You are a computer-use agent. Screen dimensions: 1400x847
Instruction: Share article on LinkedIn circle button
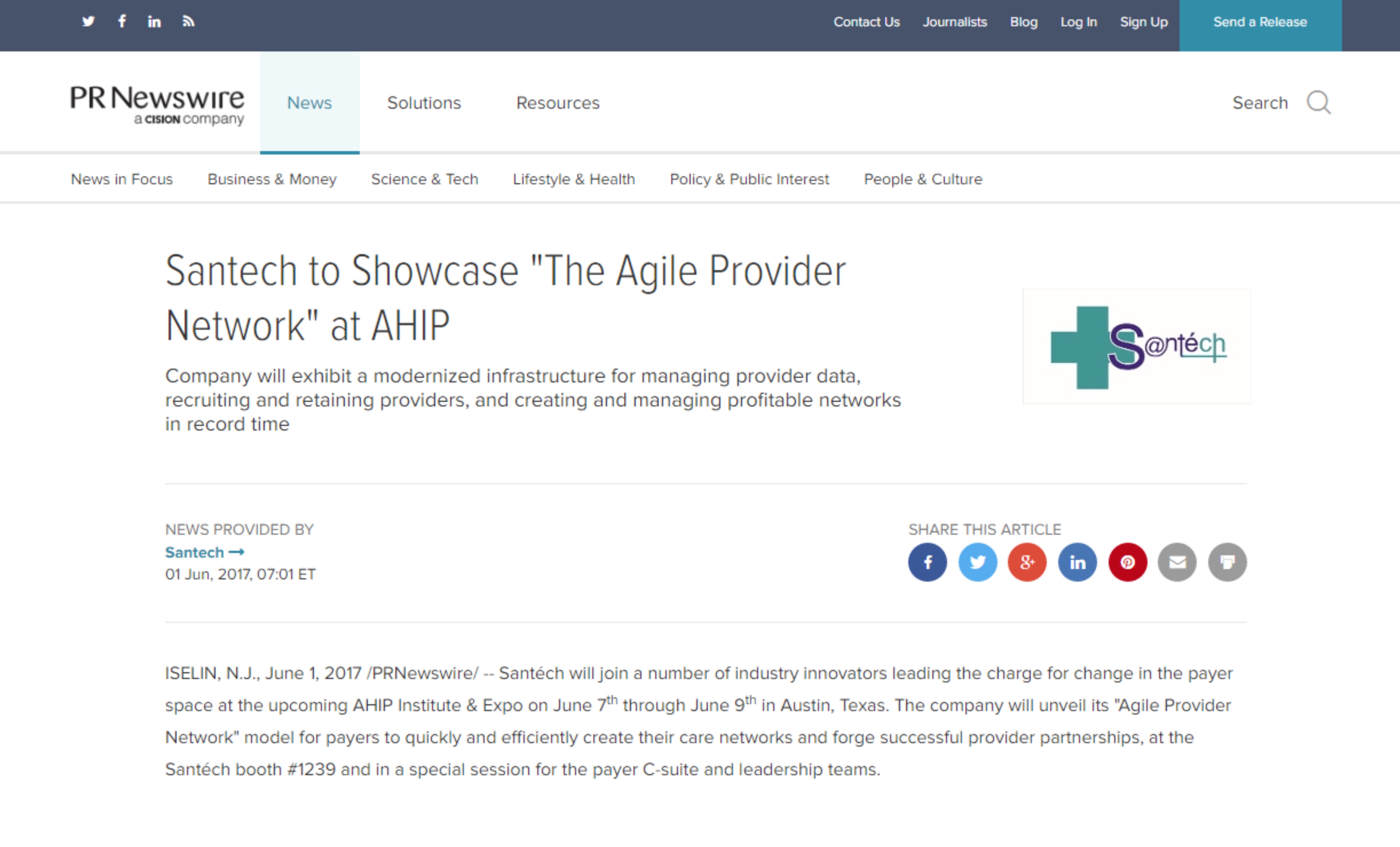pyautogui.click(x=1077, y=562)
